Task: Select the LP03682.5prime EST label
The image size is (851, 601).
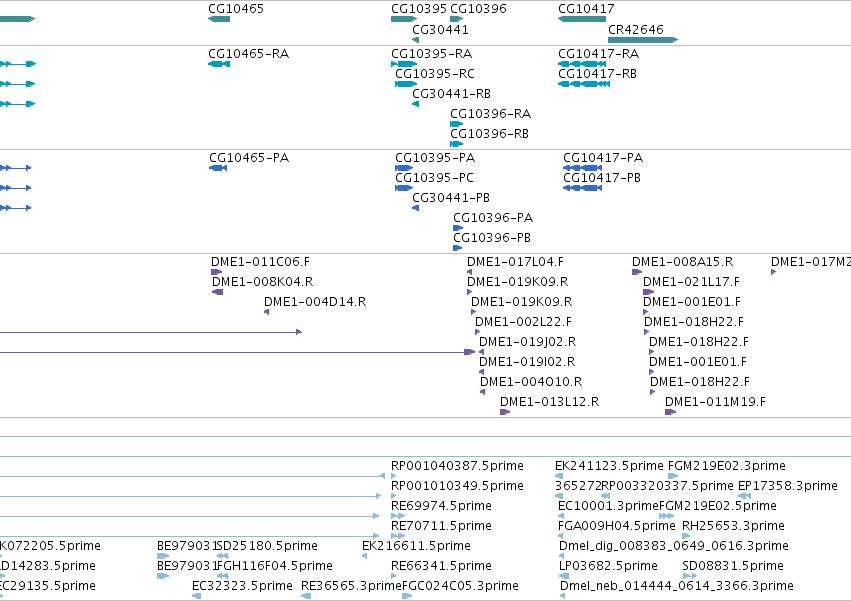Action: coord(608,566)
